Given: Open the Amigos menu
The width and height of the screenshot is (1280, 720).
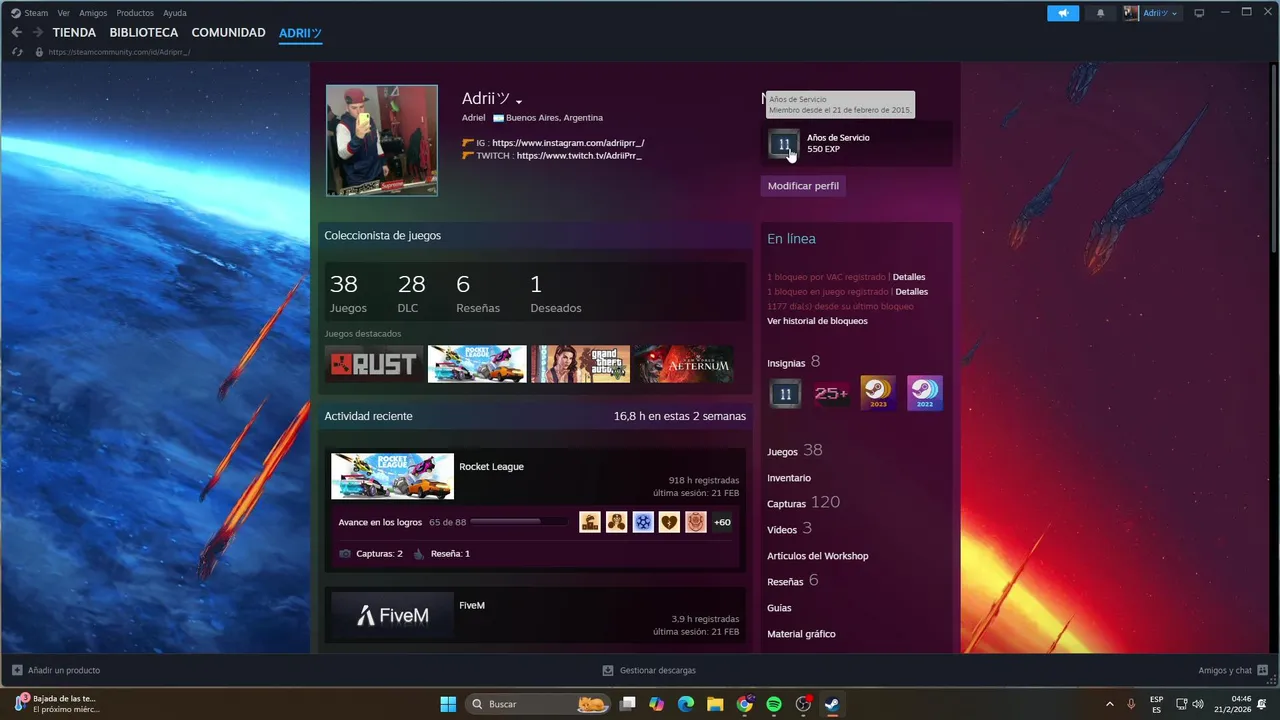Looking at the screenshot, I should (93, 13).
